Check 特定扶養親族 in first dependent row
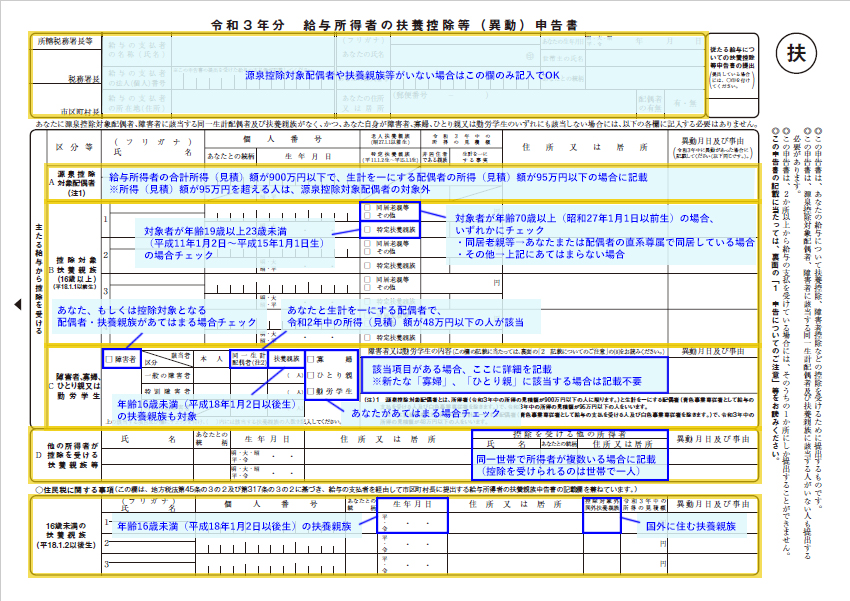 [x=367, y=228]
